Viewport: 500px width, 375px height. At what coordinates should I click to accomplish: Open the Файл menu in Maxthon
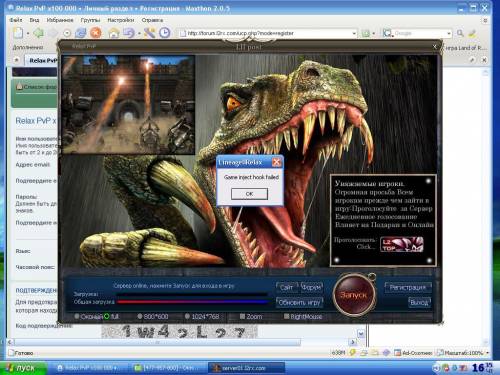click(16, 20)
